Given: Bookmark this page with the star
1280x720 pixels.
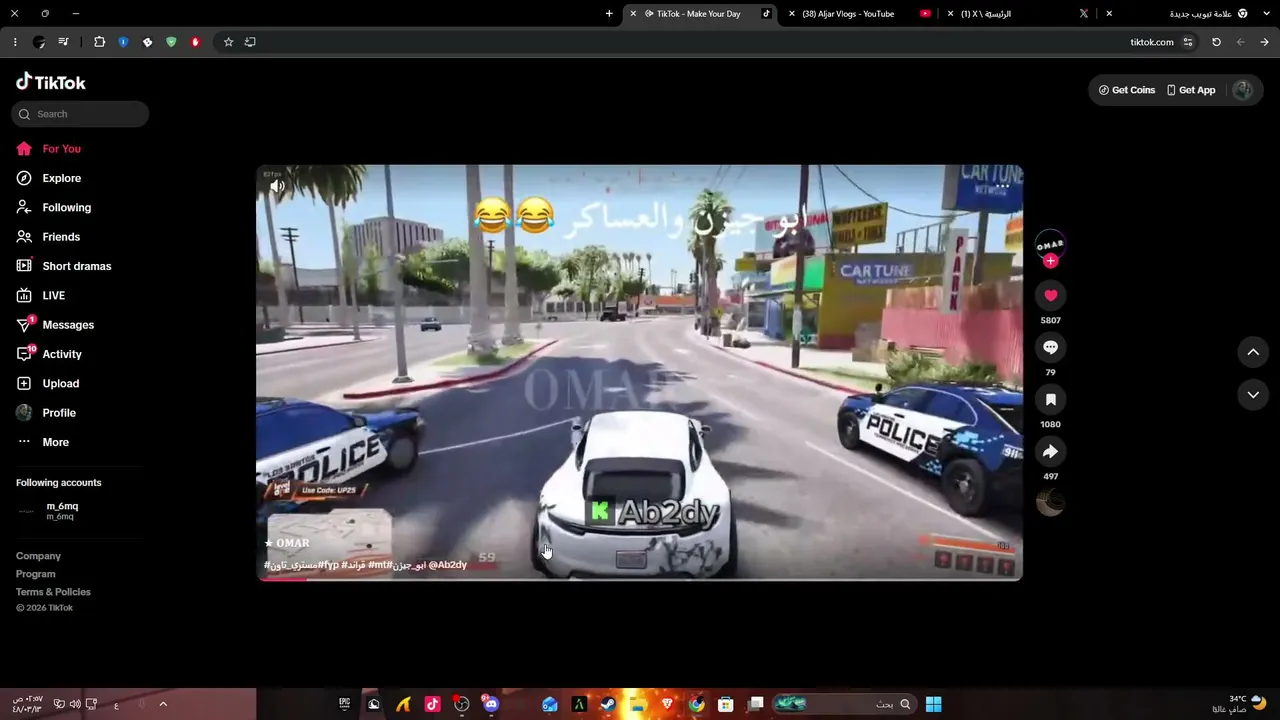Looking at the screenshot, I should 228,42.
